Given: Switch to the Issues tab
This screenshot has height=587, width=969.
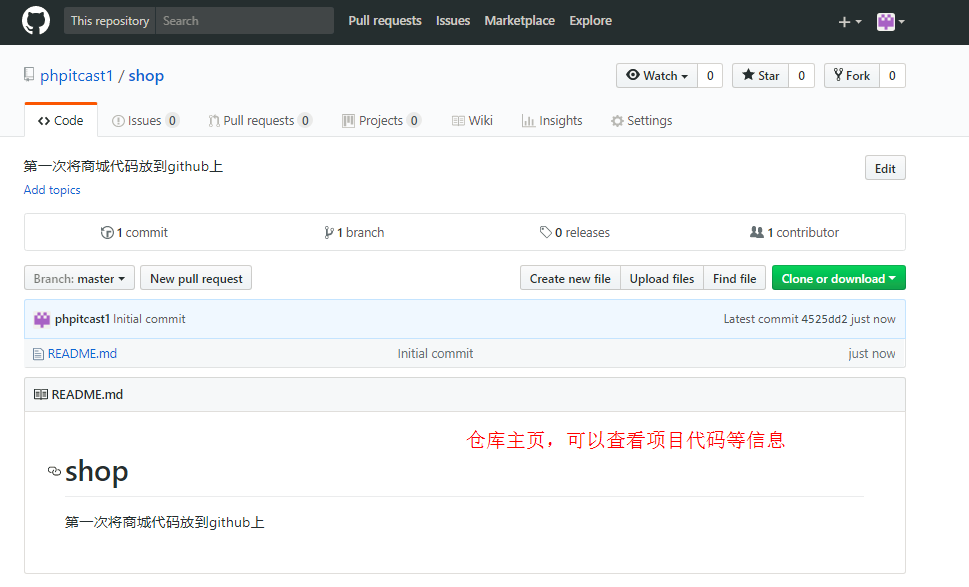Looking at the screenshot, I should click(145, 121).
